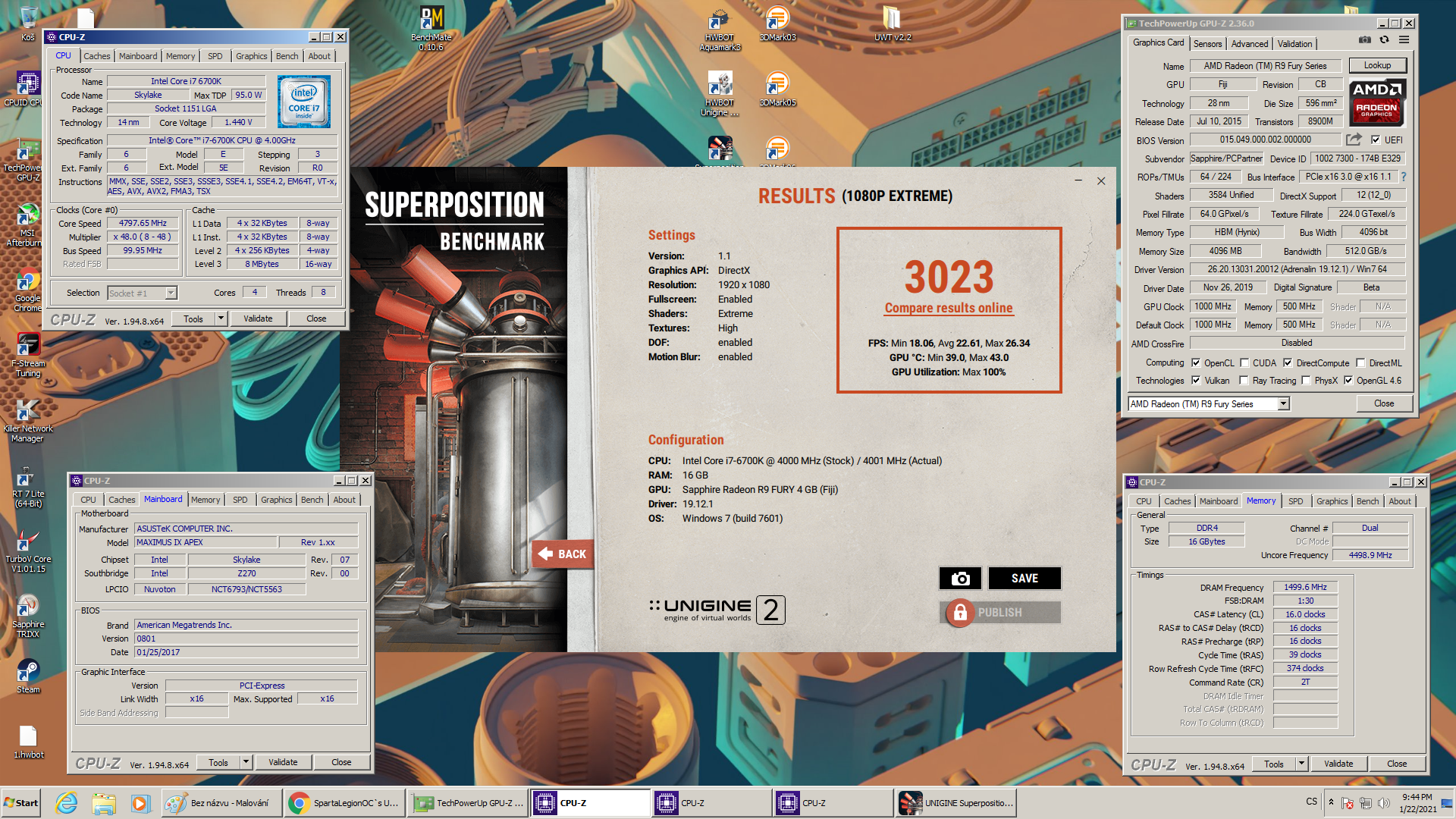Open Sensors tab in GPU-Z

click(1207, 44)
